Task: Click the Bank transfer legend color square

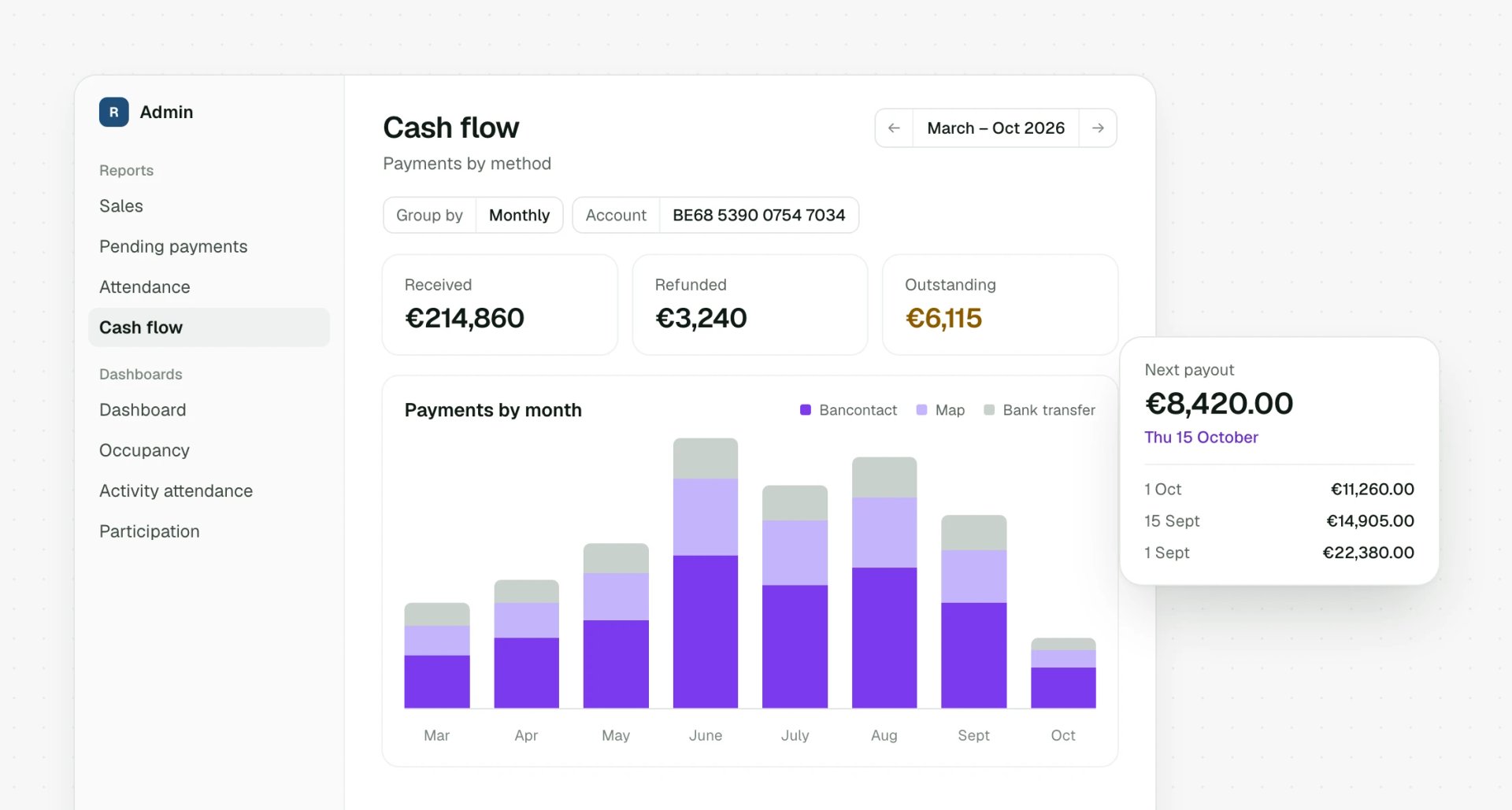Action: pyautogui.click(x=989, y=409)
